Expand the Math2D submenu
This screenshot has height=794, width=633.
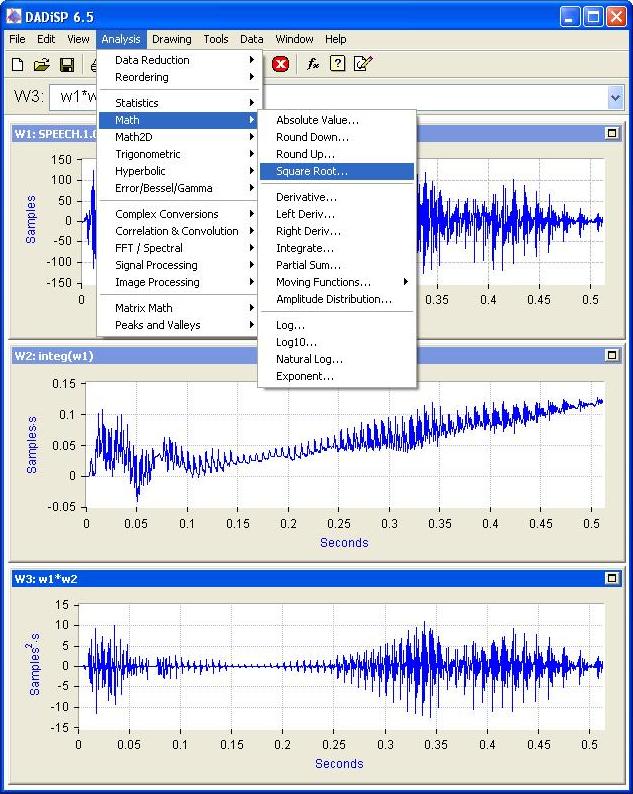click(x=180, y=137)
